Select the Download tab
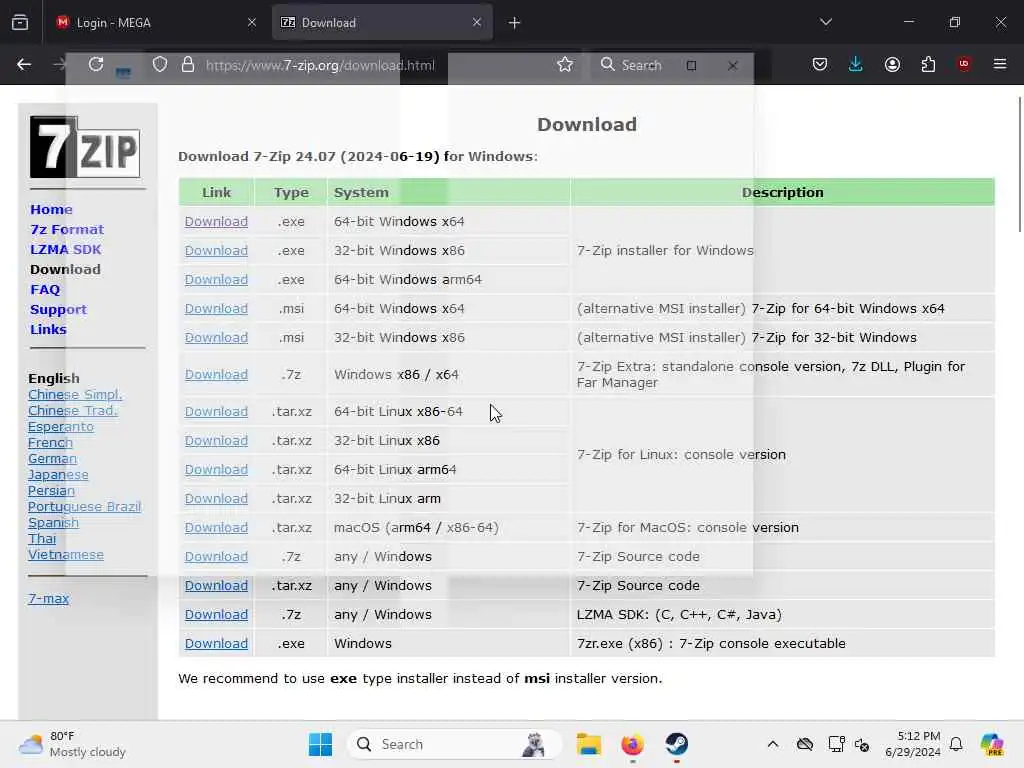The width and height of the screenshot is (1024, 768). (x=382, y=23)
